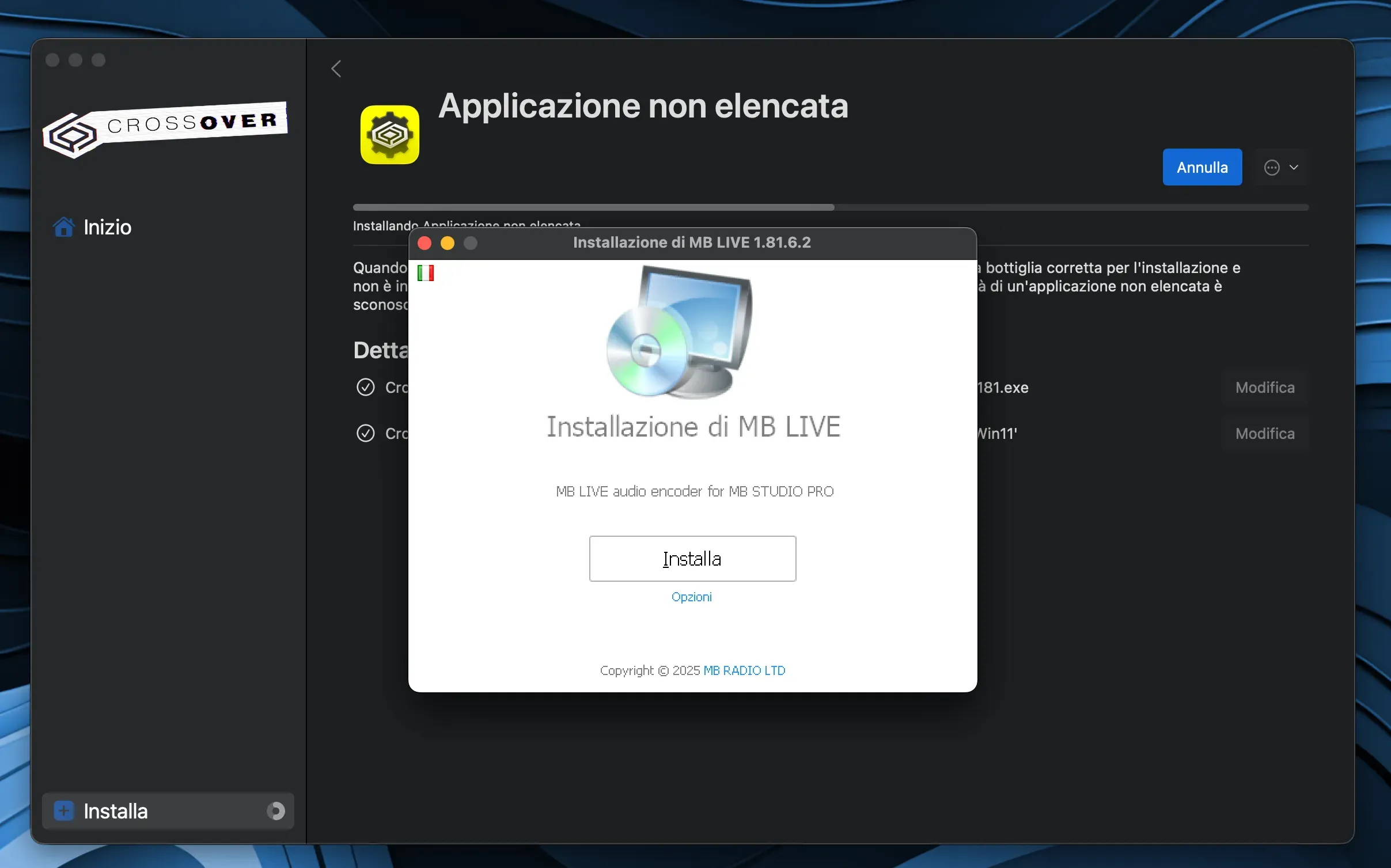The image size is (1391, 868).
Task: Click the CrossOver logo in the sidebar
Action: pyautogui.click(x=165, y=130)
